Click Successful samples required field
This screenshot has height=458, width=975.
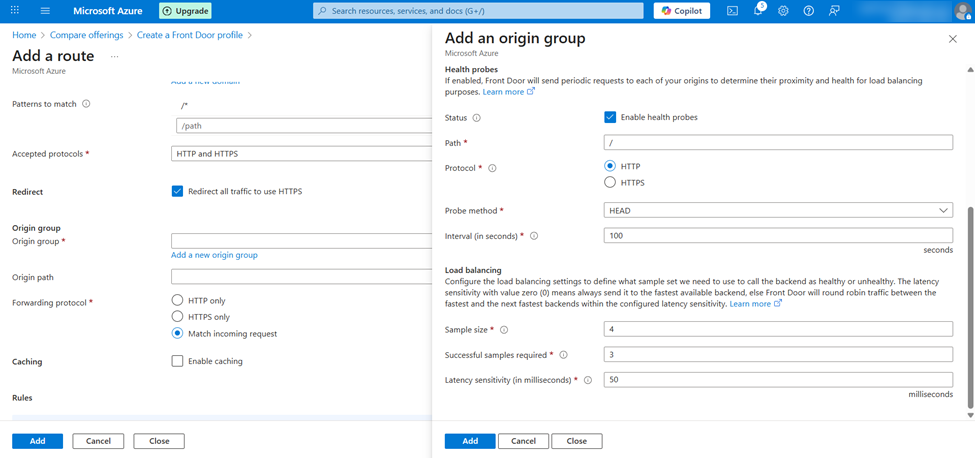point(778,354)
